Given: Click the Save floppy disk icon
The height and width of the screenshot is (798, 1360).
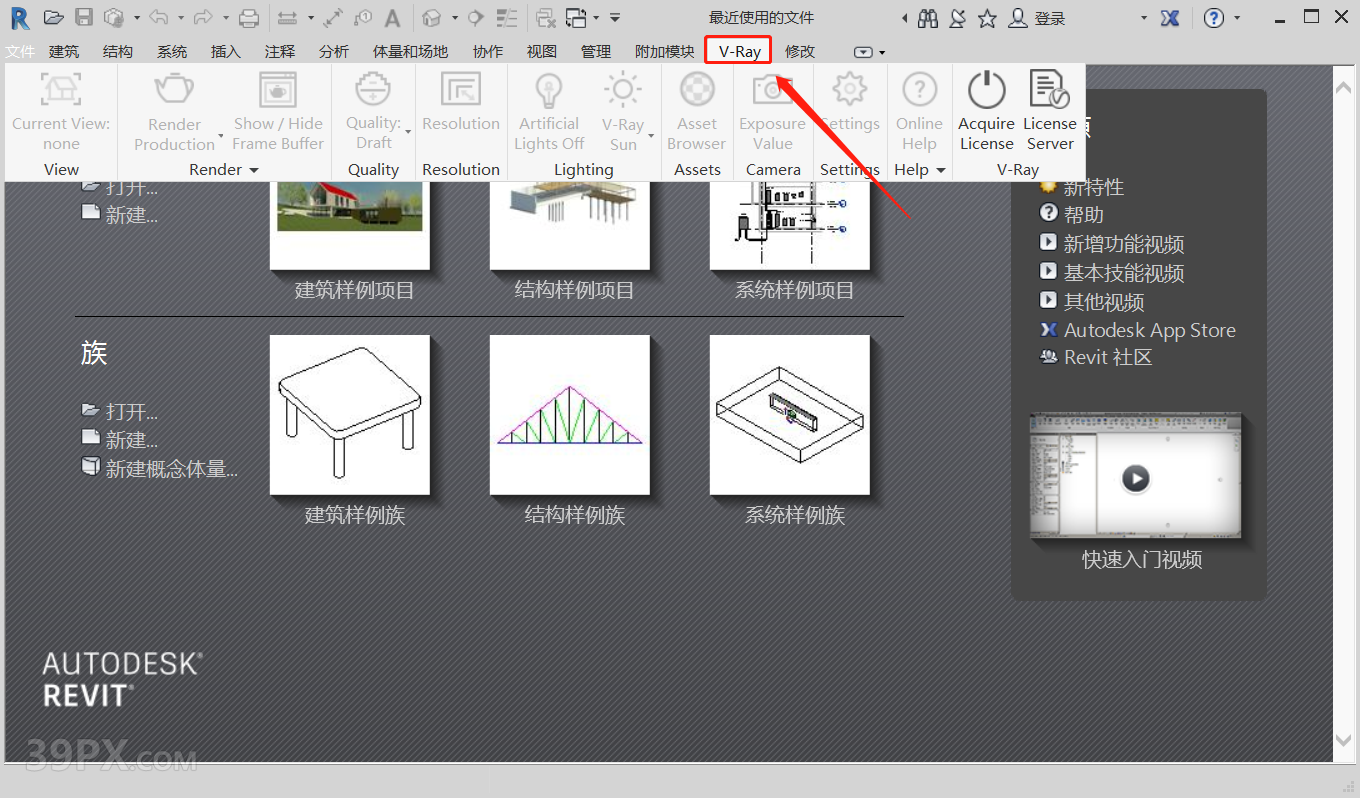Looking at the screenshot, I should pos(84,17).
